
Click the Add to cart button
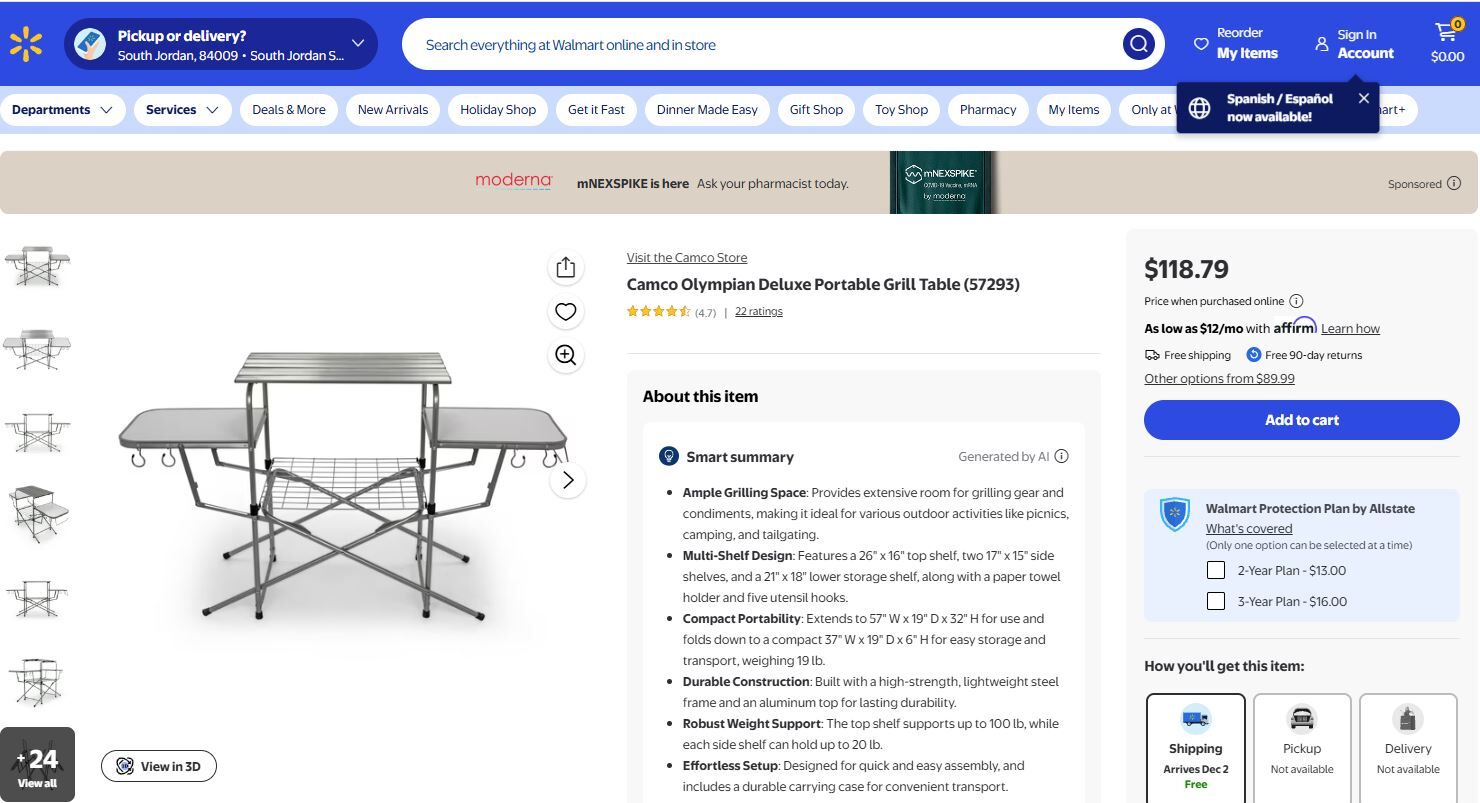(1302, 420)
